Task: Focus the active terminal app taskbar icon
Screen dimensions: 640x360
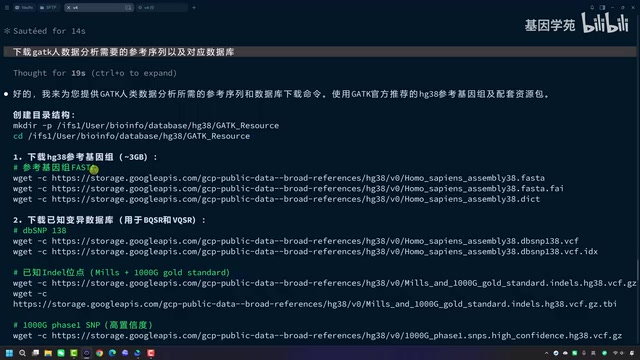Action: (x=87, y=353)
